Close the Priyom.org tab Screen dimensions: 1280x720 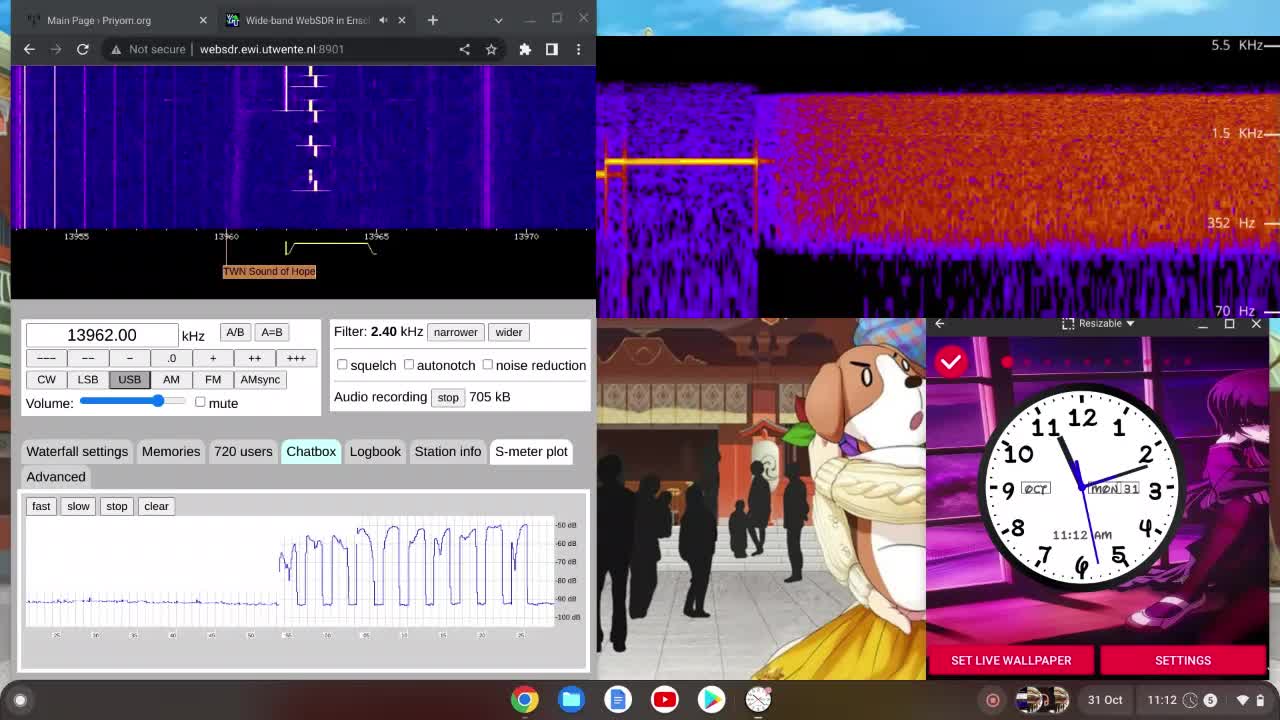point(203,20)
